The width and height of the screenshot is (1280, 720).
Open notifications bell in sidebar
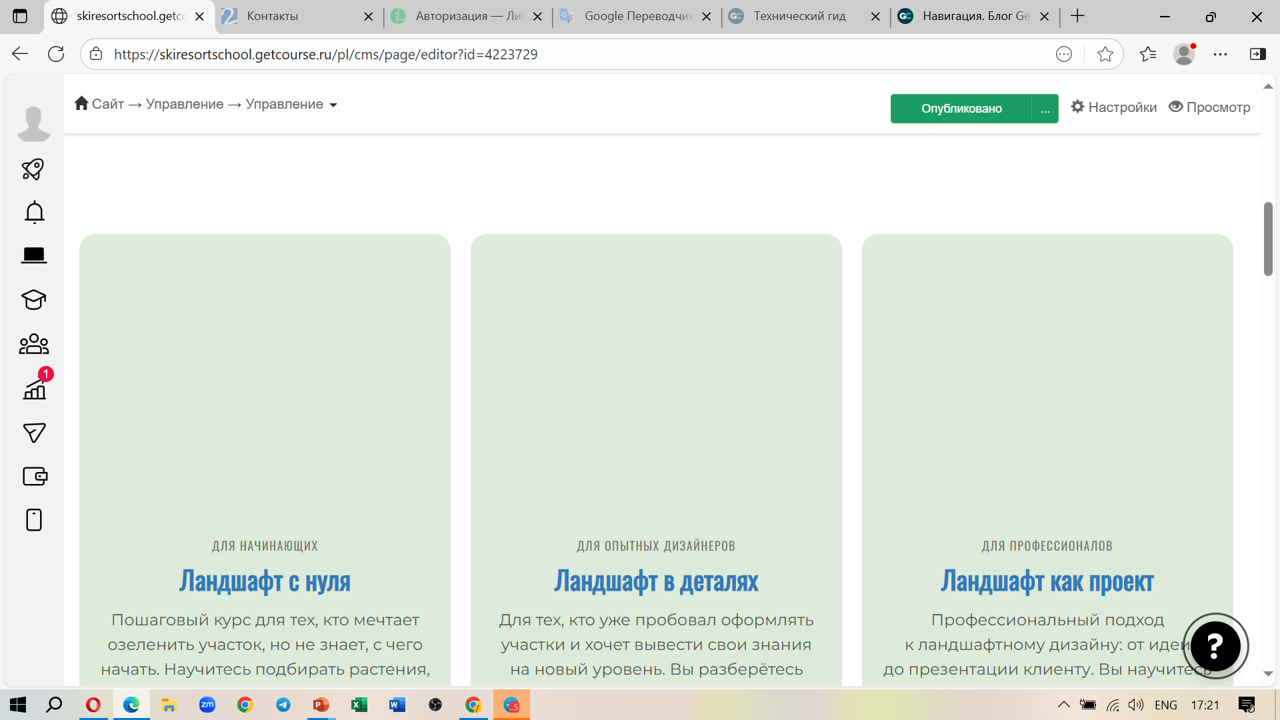point(34,212)
